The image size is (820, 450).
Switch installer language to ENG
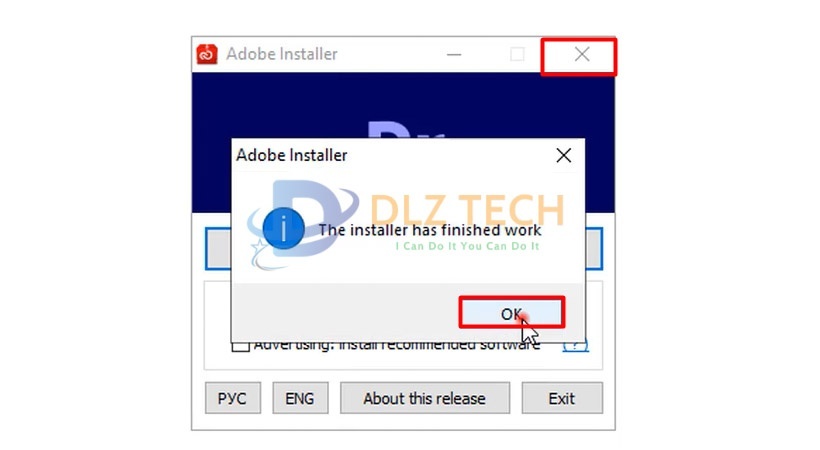click(300, 398)
